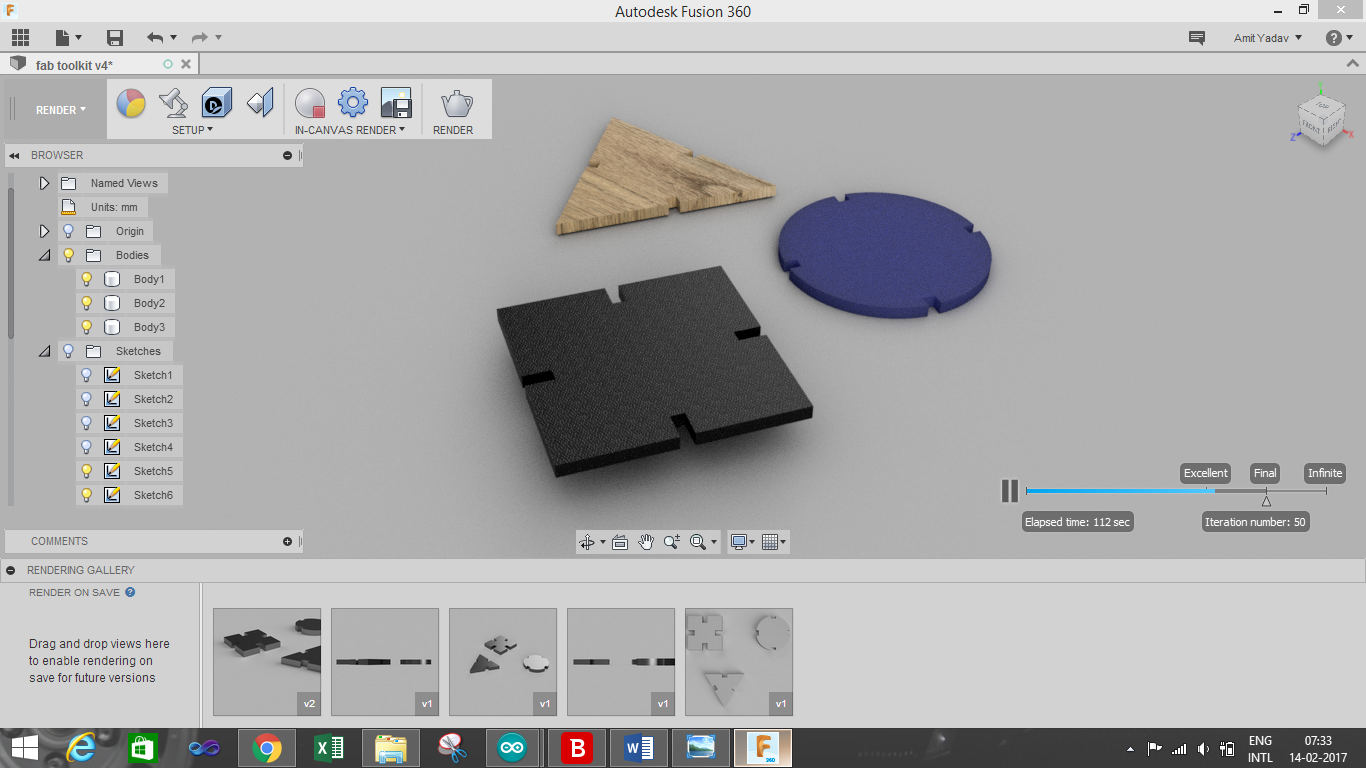The height and width of the screenshot is (768, 1366).
Task: Open In-Canvas Render Settings gear
Action: (353, 102)
